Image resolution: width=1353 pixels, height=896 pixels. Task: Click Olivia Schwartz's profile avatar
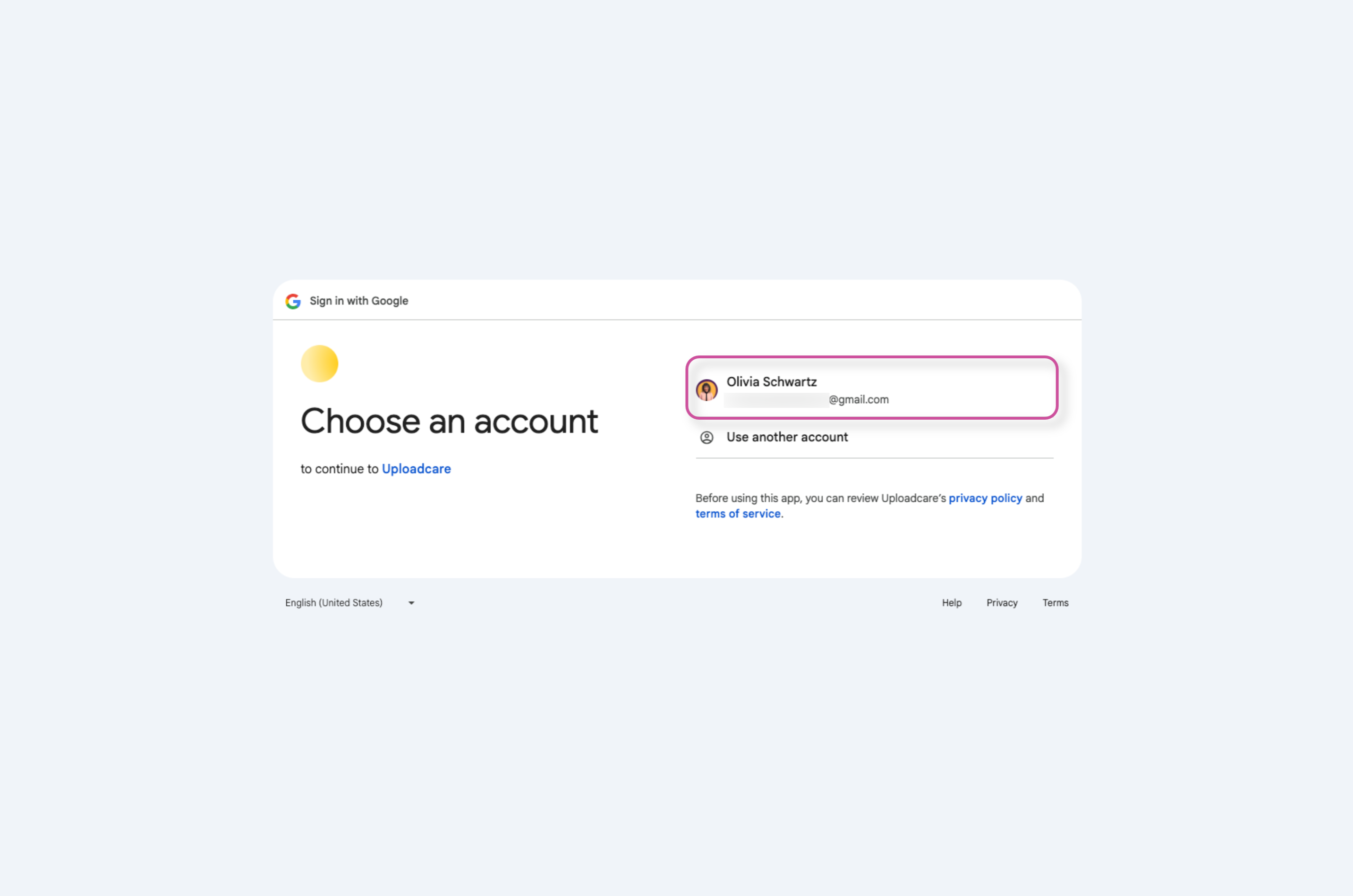(x=706, y=390)
